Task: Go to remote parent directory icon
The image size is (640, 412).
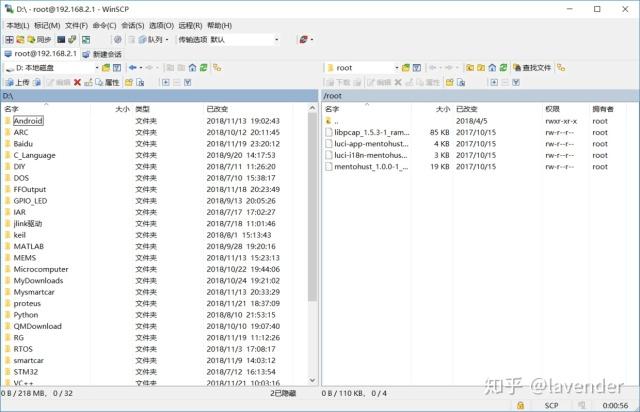Action: click(470, 68)
